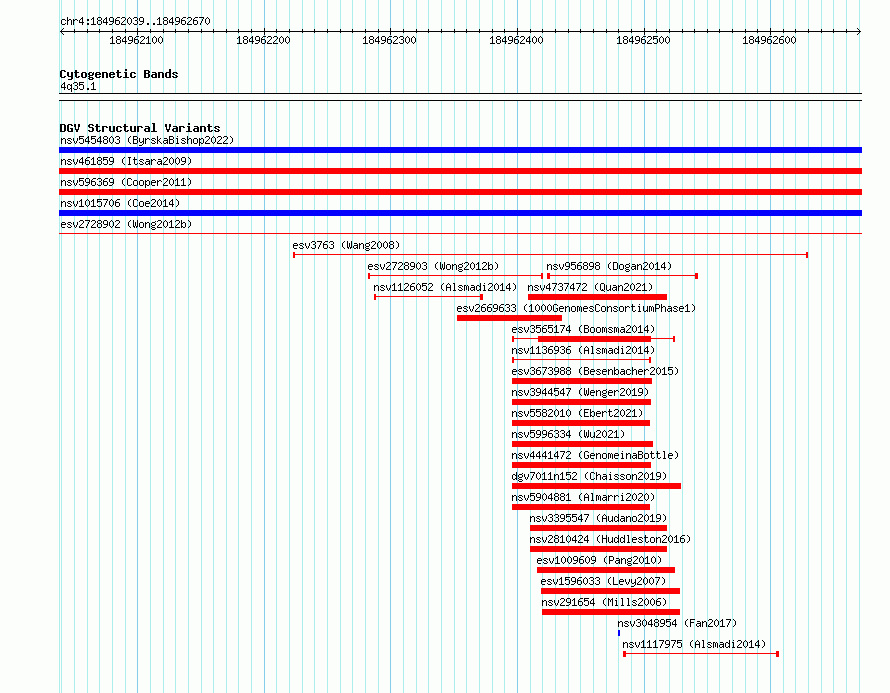Image resolution: width=890 pixels, height=693 pixels.
Task: Select the nsv956898 (Dogan2014) label
Action: pyautogui.click(x=609, y=266)
